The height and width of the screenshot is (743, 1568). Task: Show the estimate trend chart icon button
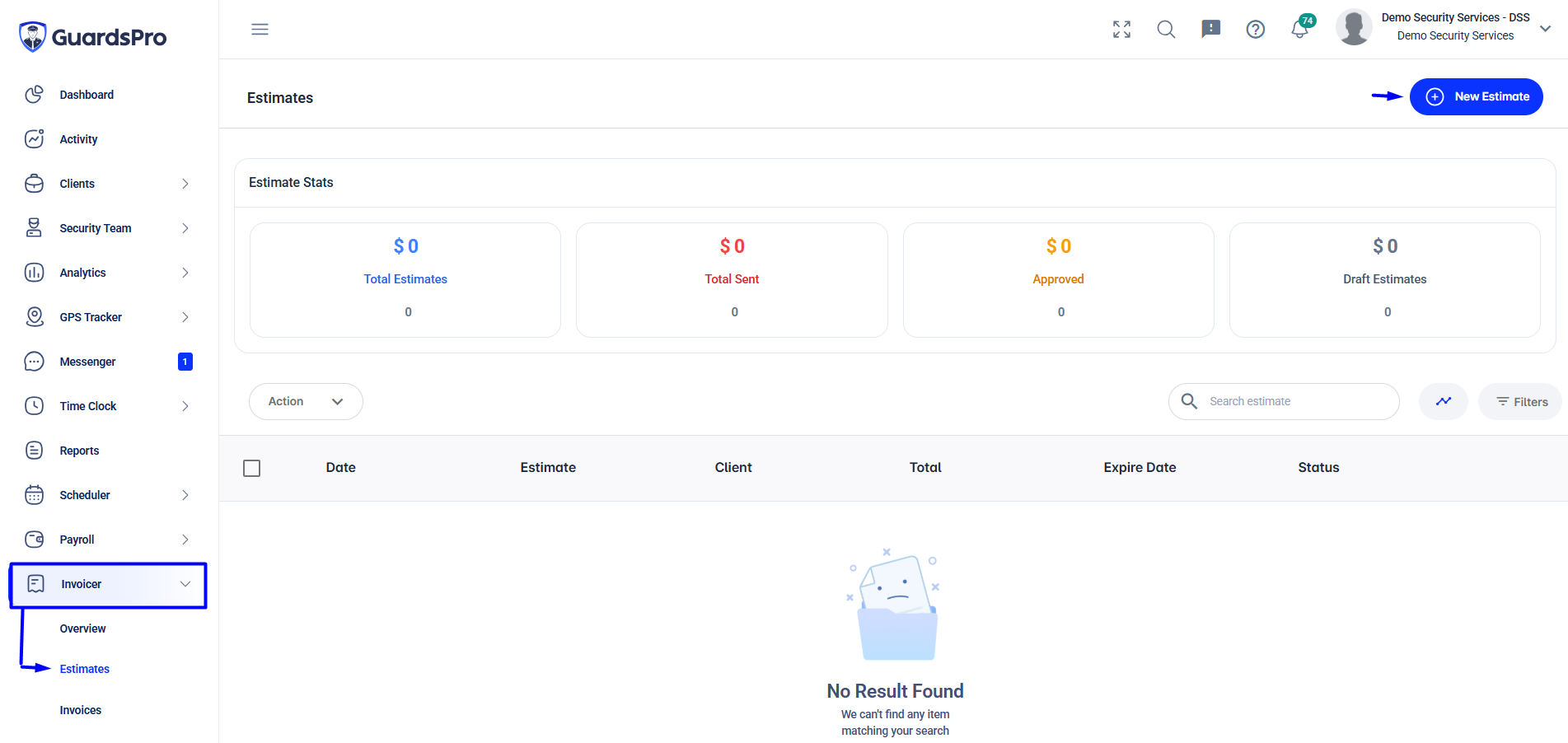pos(1444,401)
